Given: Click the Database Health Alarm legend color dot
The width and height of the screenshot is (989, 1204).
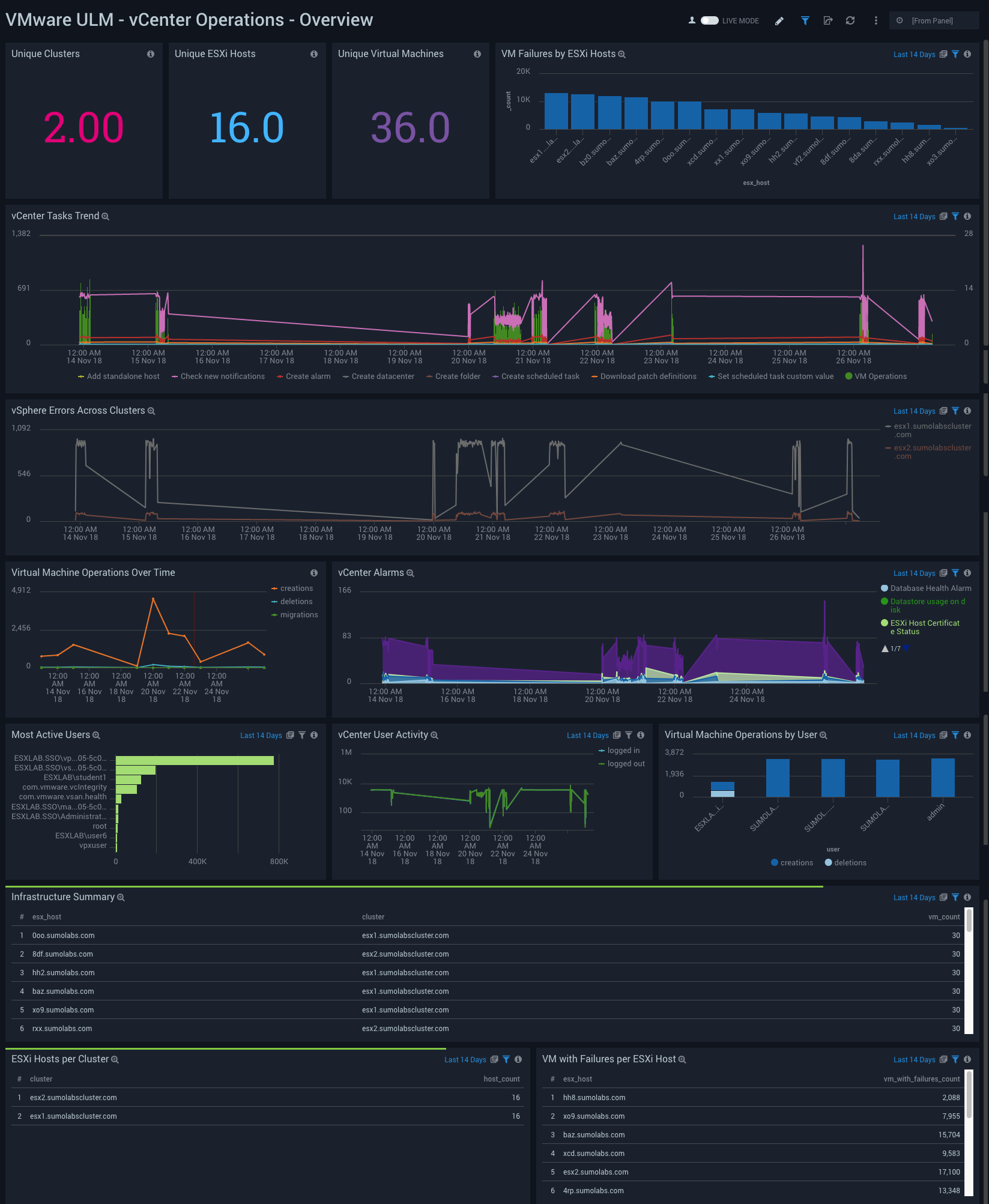Looking at the screenshot, I should pos(885,588).
